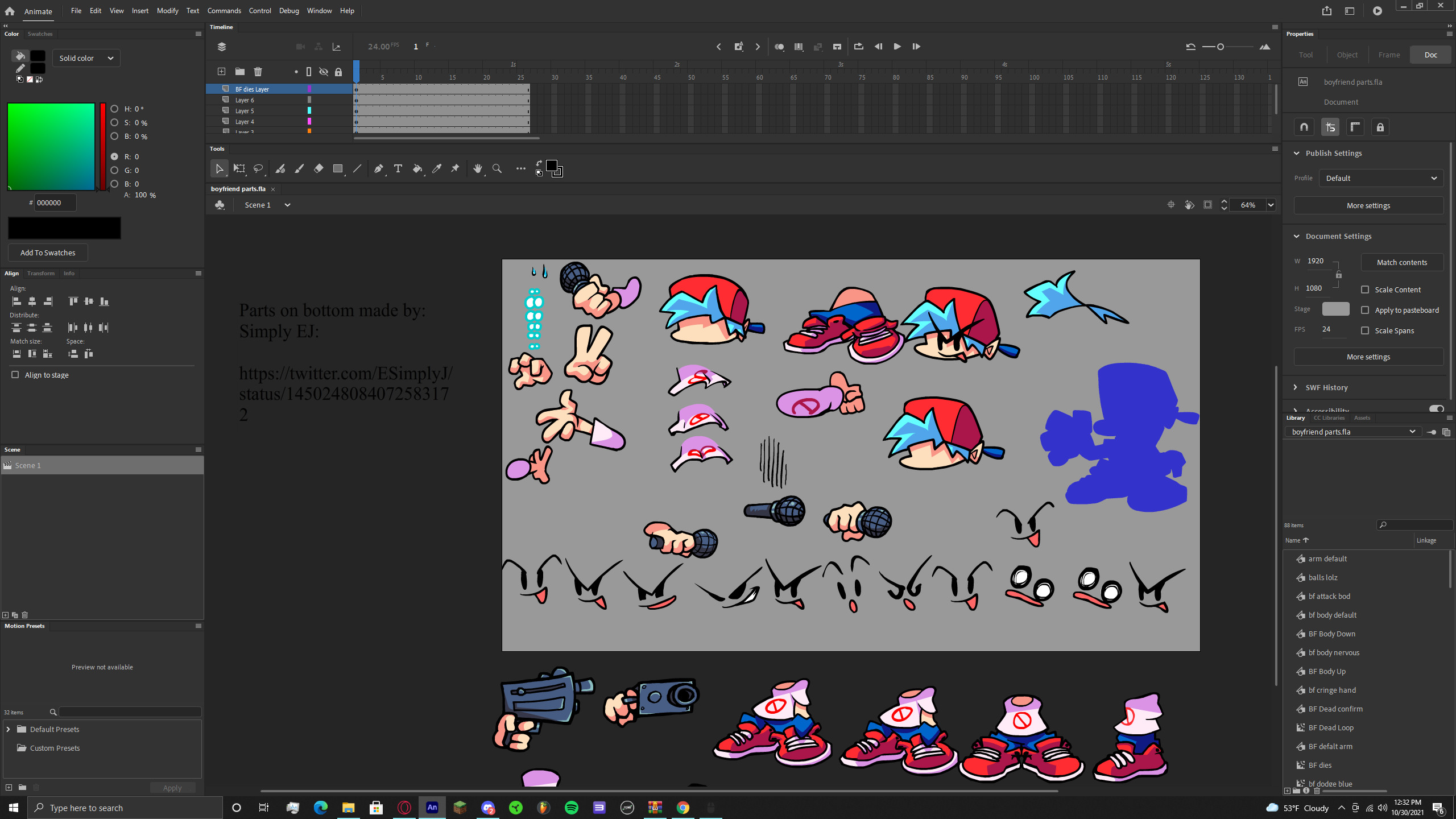The image size is (1456, 819).
Task: Toggle lock all layers icon
Action: [x=338, y=72]
